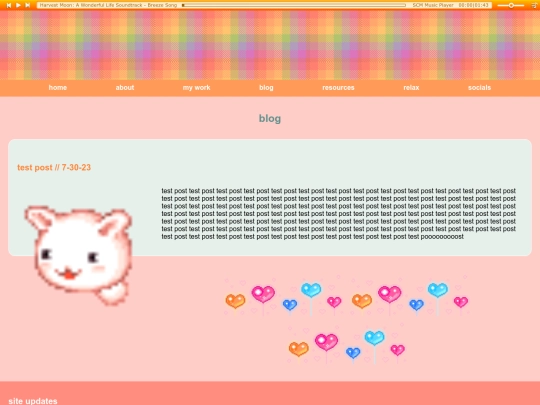Skip to next track in music player
540x405 pixels.
28,5
